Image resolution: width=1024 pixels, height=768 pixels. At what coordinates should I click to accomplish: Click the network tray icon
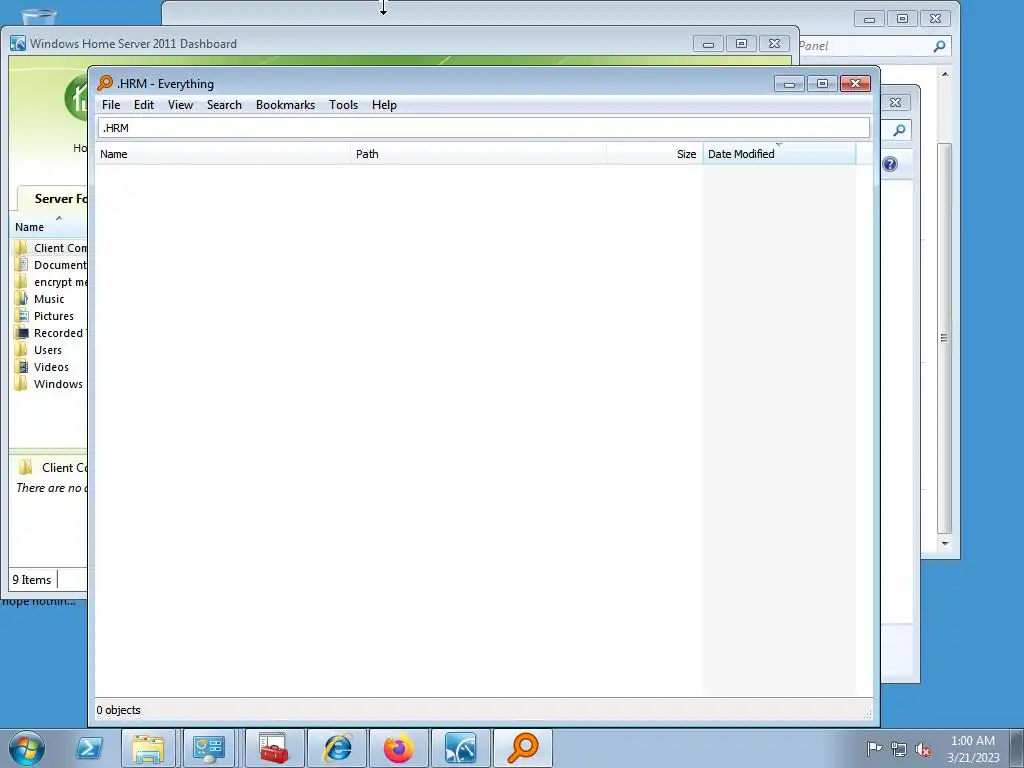(x=899, y=749)
